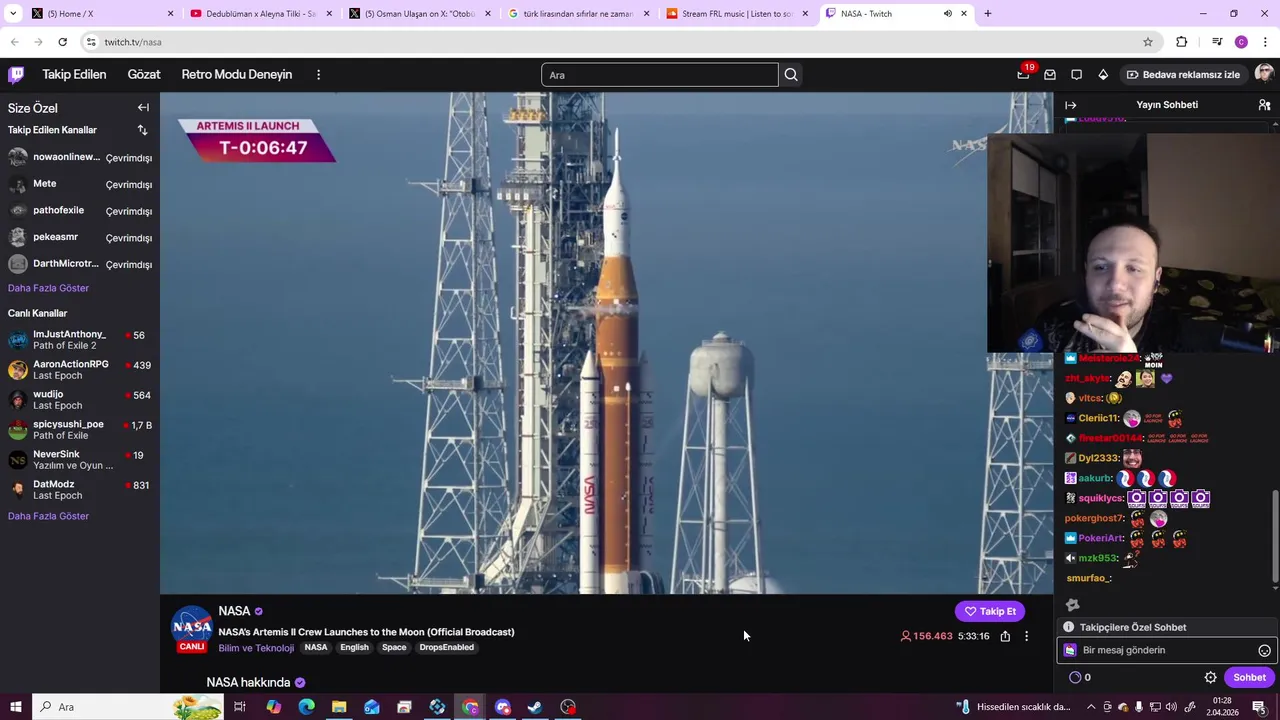
Task: Open AaronActionRPG live channel
Action: click(80, 370)
